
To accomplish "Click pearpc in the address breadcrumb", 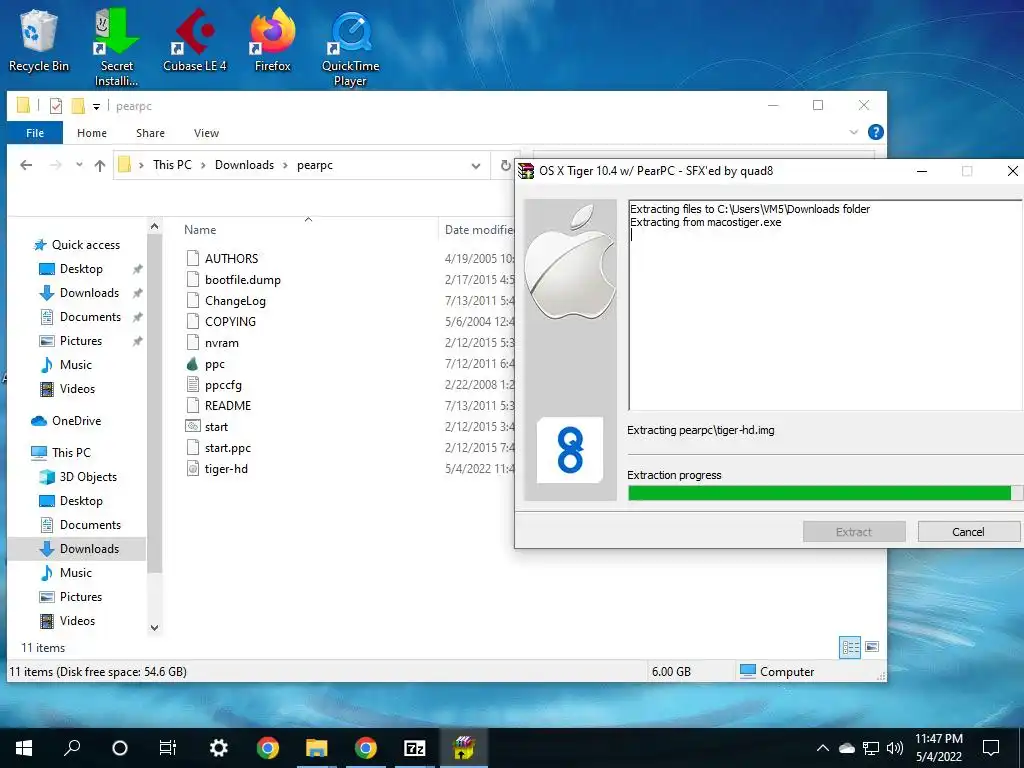I will 315,165.
